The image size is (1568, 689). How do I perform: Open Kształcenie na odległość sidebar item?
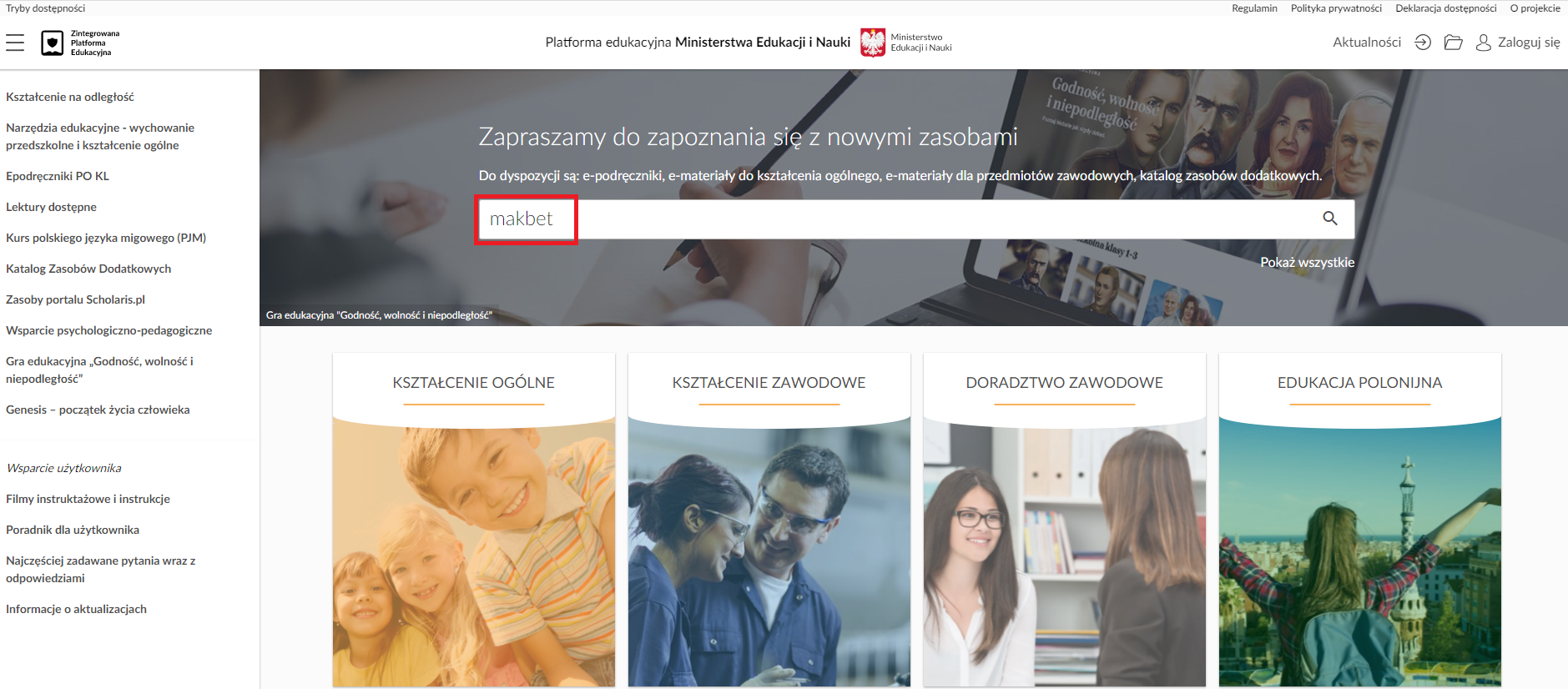[70, 97]
